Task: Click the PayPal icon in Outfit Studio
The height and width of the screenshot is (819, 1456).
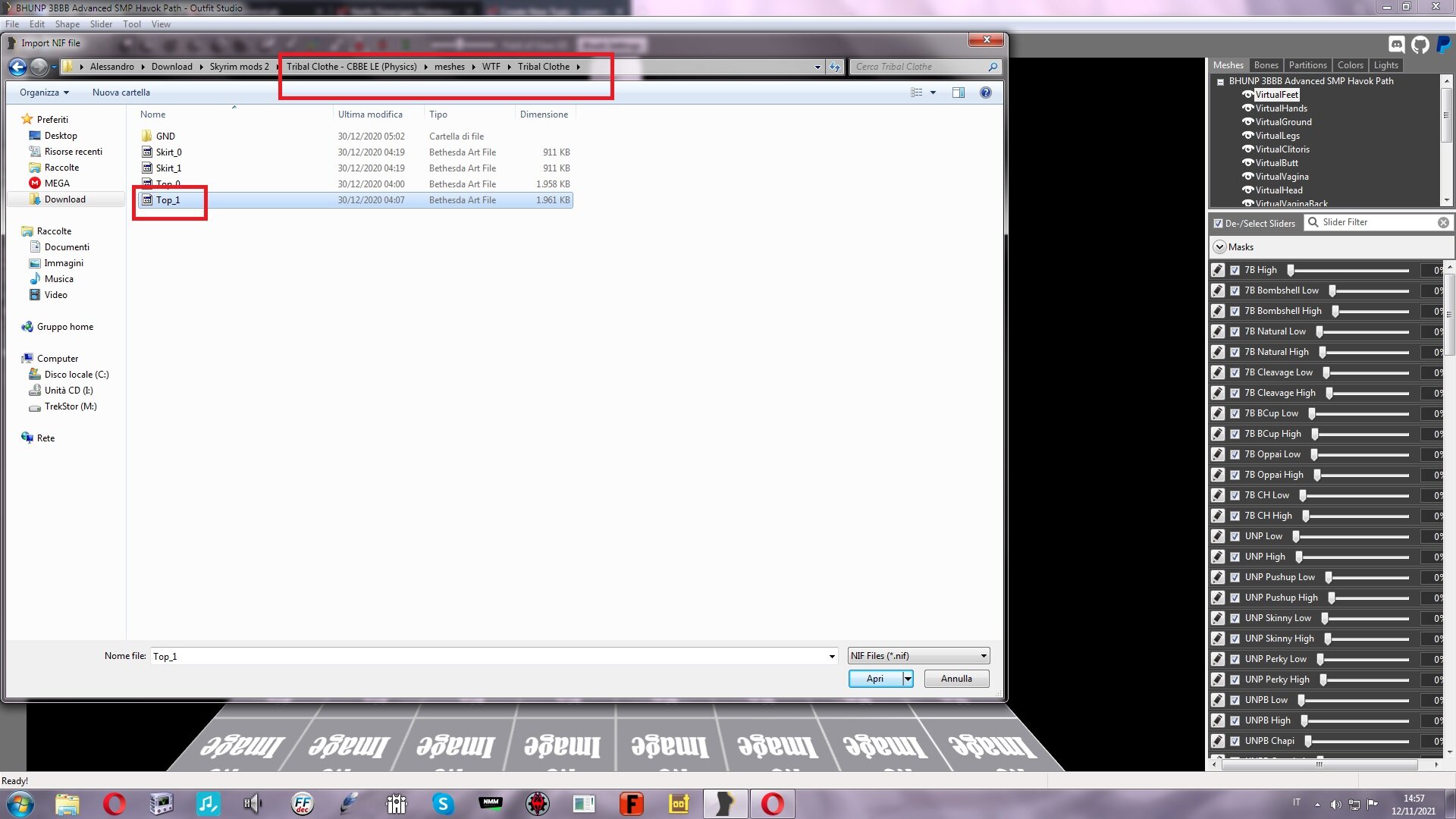Action: click(1444, 44)
